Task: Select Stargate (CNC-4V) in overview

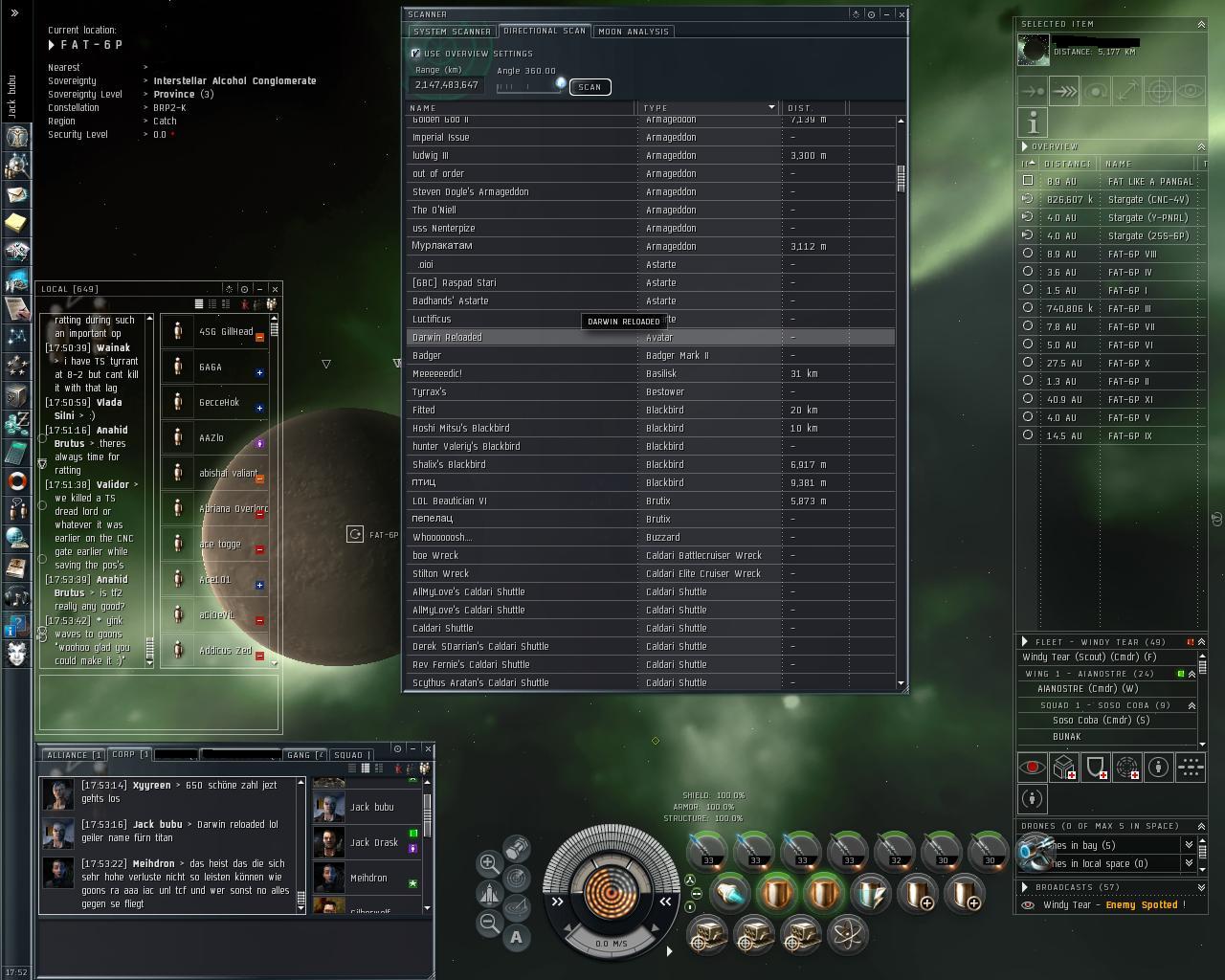Action: click(x=1111, y=199)
